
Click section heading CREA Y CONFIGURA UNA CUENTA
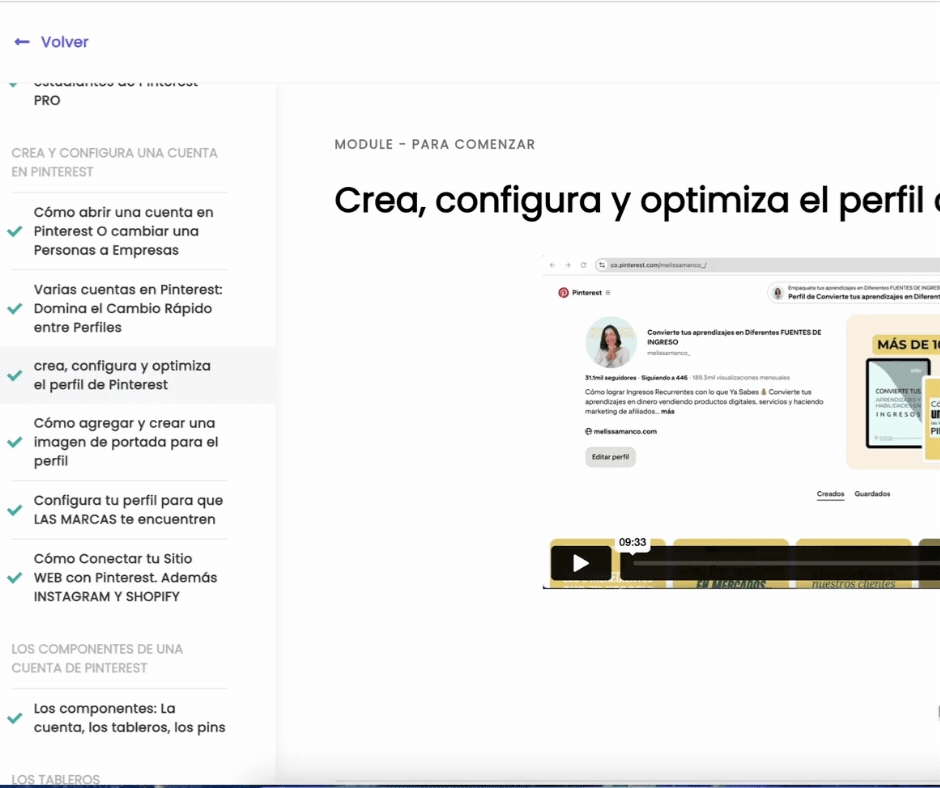(x=115, y=163)
